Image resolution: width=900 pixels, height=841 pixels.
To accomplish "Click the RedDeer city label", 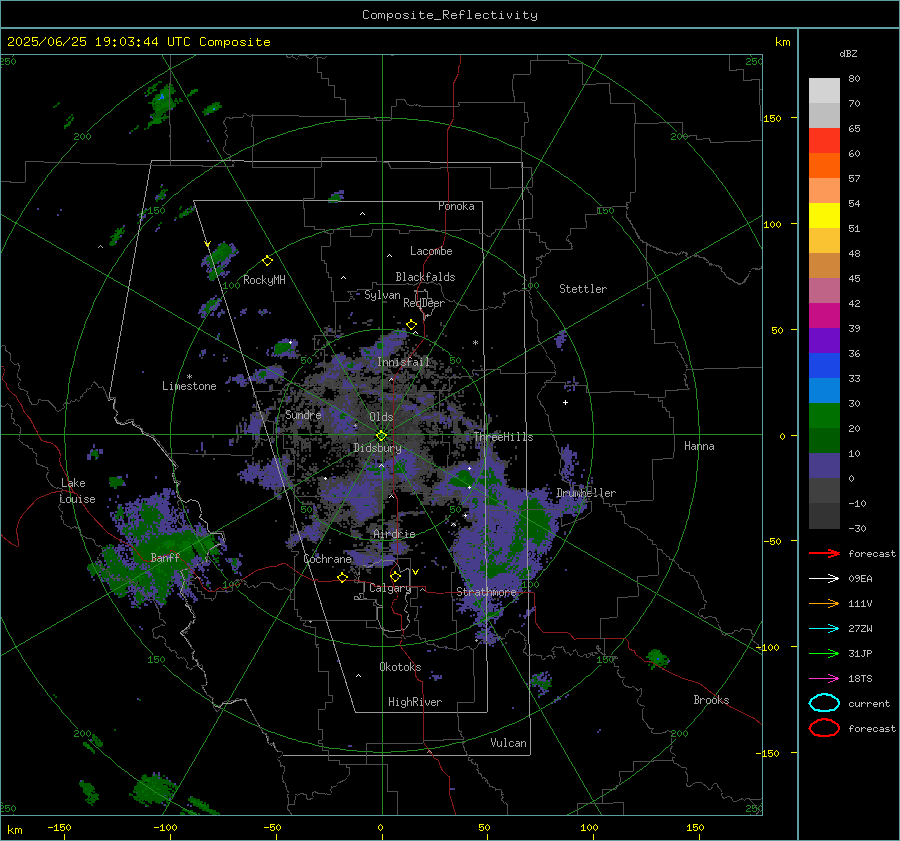I will pos(424,303).
